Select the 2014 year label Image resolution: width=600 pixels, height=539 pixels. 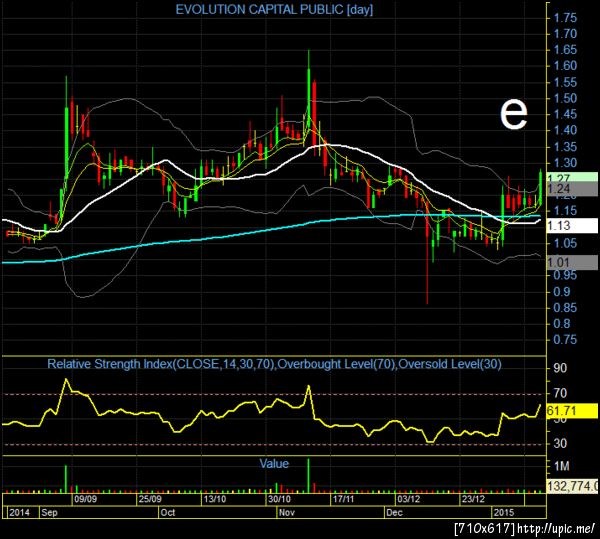coord(19,513)
